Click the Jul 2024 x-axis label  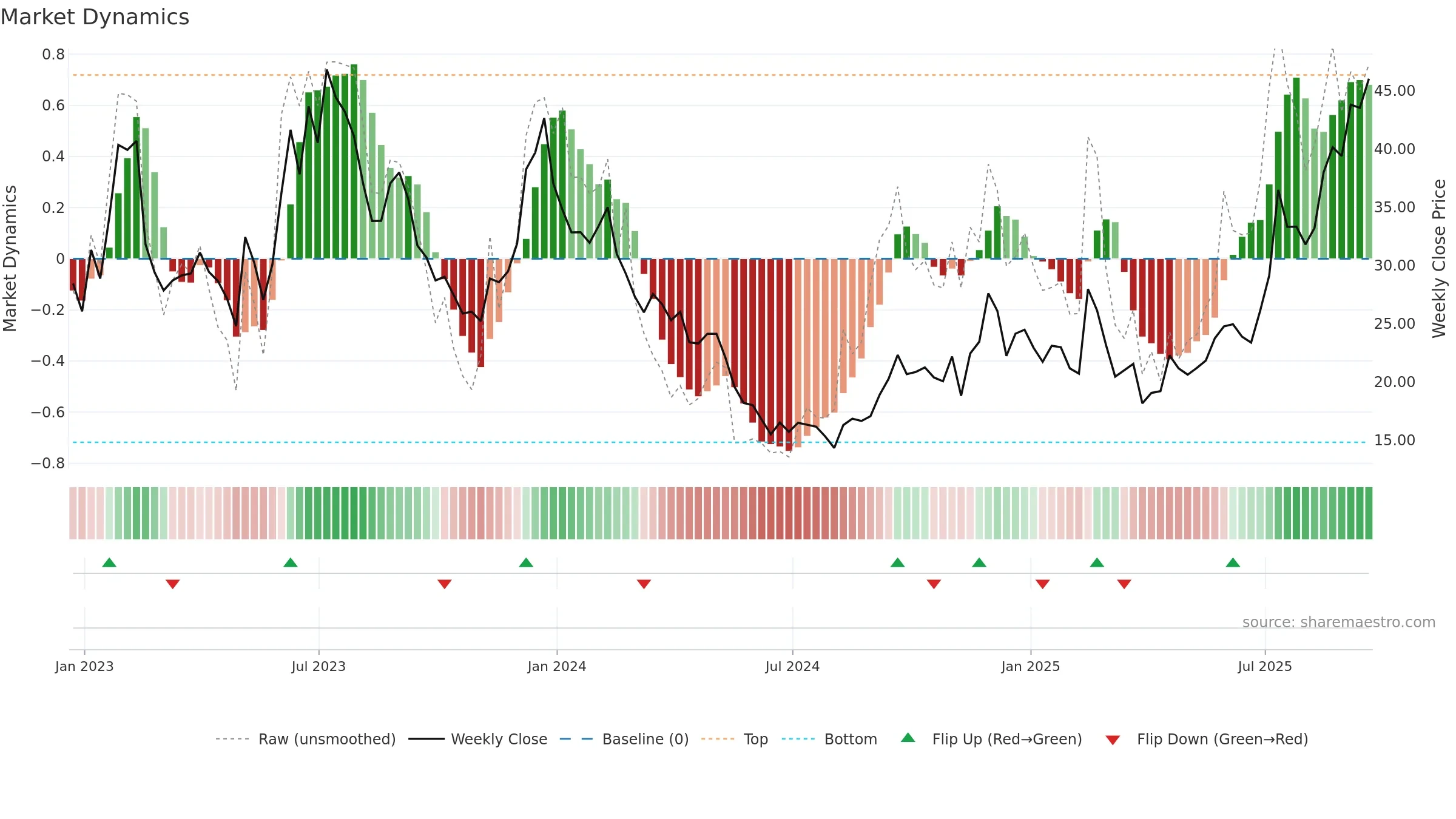point(792,666)
